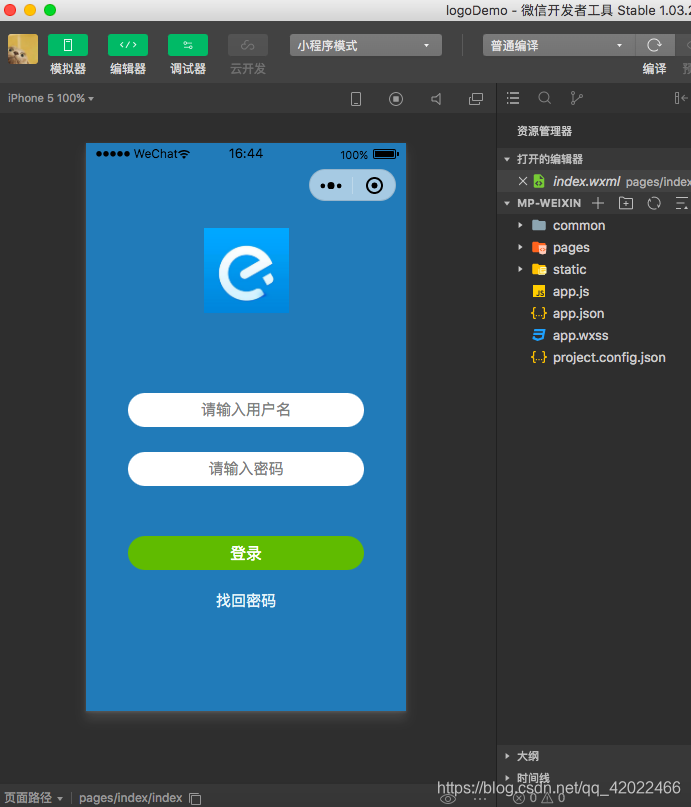Screen dimensions: 691x807
Task: Click the pages/index/index path text
Action: tap(131, 798)
